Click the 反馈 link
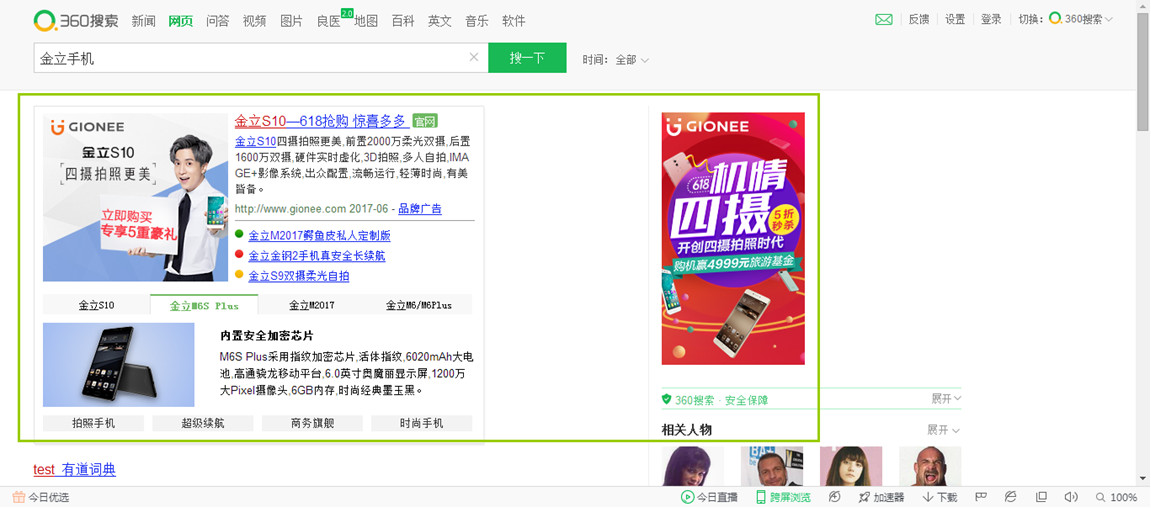This screenshot has width=1151, height=509. coord(919,20)
